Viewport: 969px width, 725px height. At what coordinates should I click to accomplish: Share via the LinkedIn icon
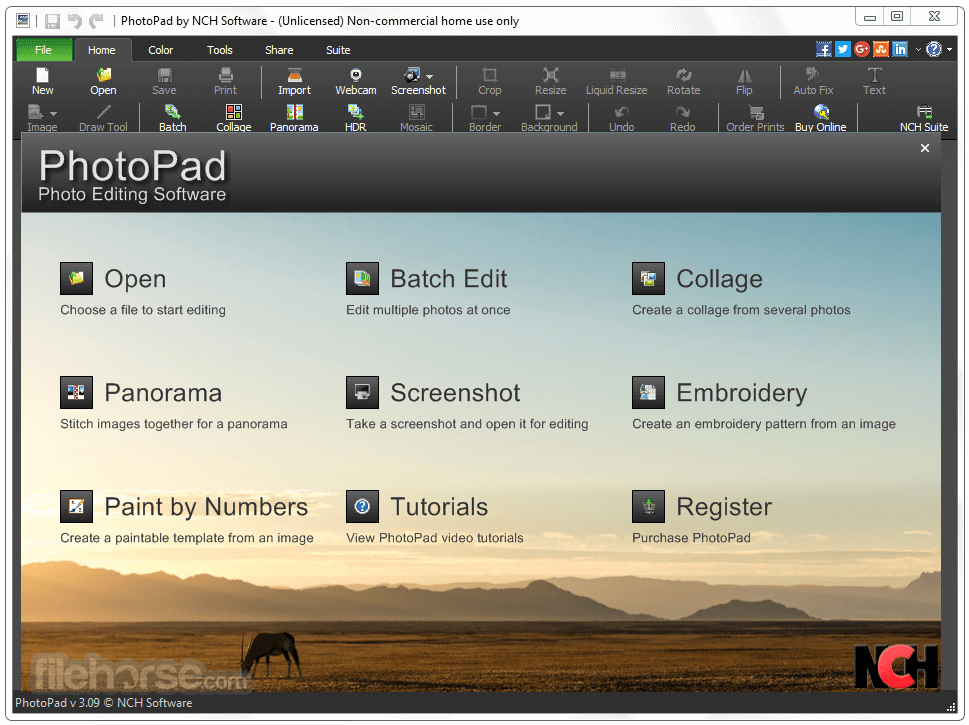pyautogui.click(x=900, y=49)
